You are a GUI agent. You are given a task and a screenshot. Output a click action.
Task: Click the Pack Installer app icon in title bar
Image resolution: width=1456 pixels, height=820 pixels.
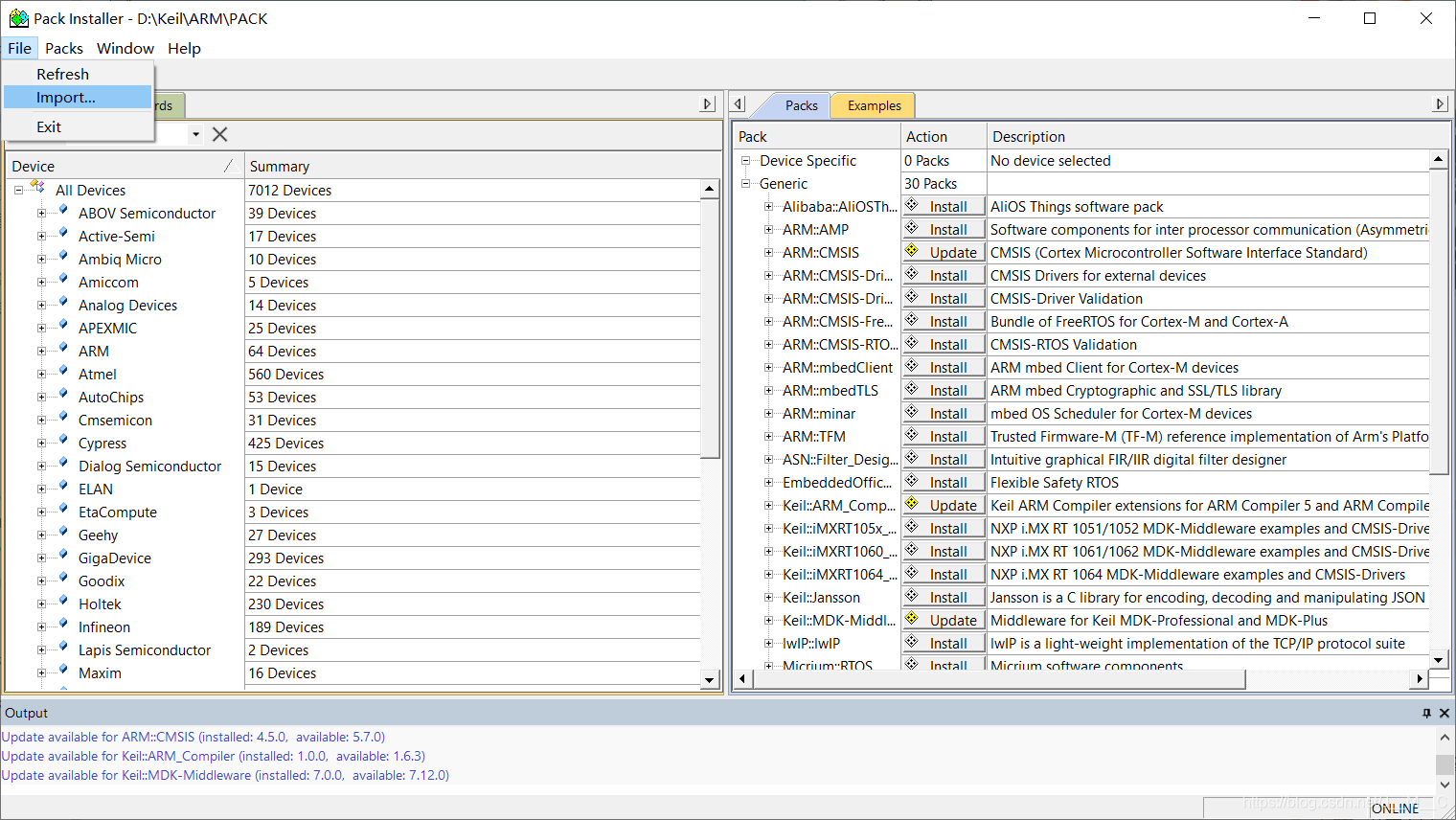click(18, 18)
